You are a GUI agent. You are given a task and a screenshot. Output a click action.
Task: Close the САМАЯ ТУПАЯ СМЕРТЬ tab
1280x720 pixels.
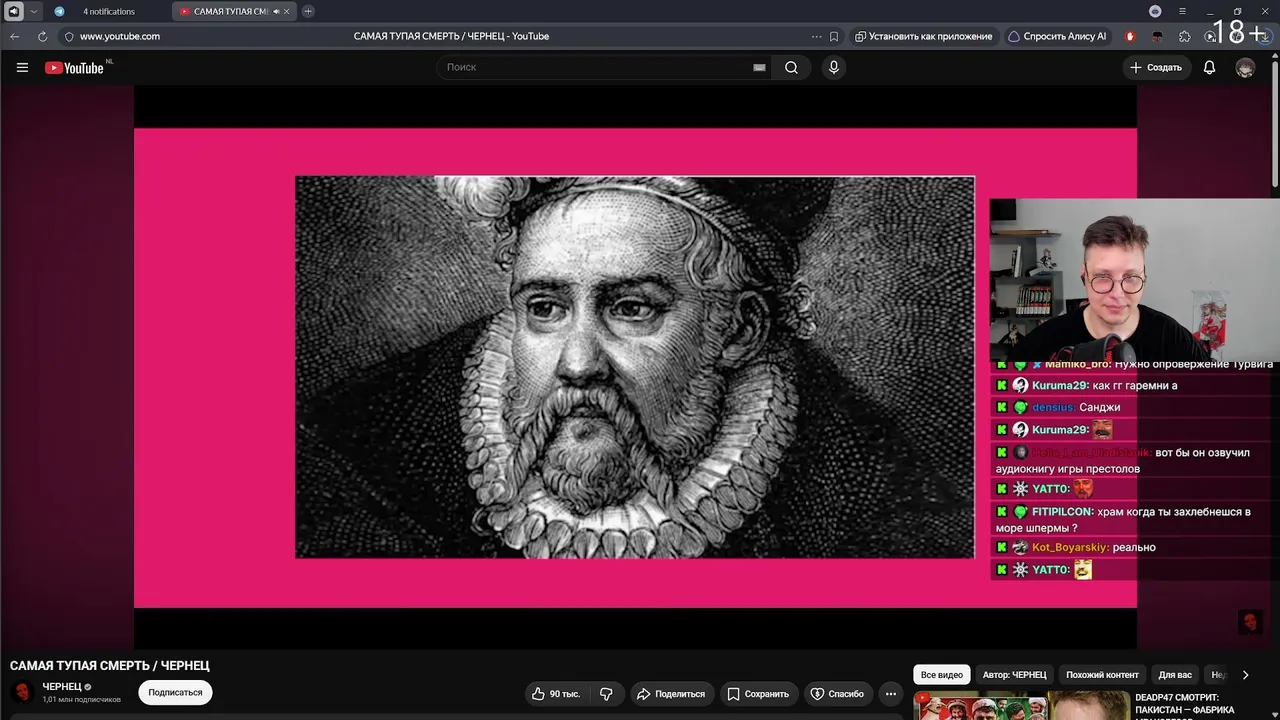point(287,11)
